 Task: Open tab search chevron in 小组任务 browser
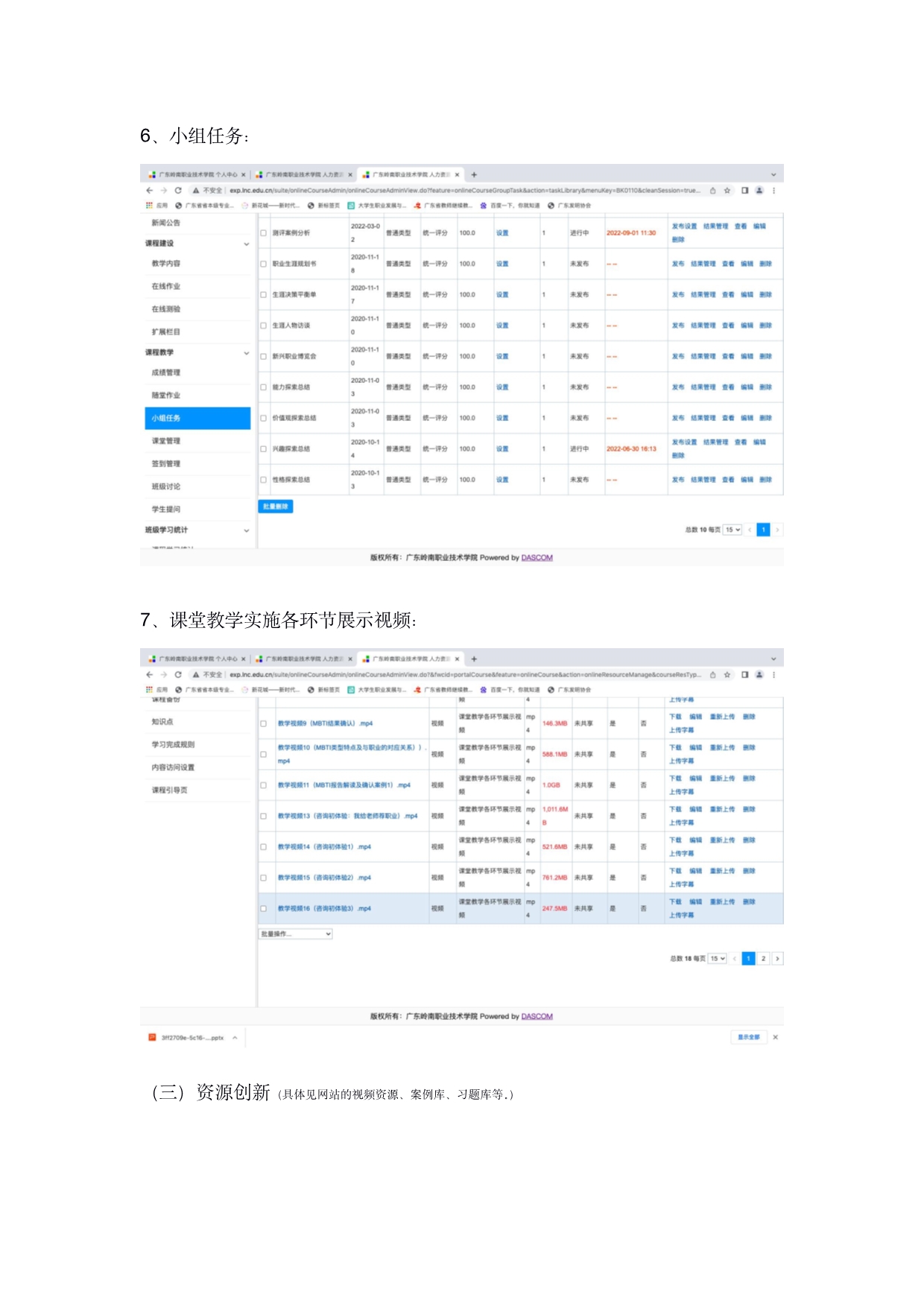tap(773, 175)
